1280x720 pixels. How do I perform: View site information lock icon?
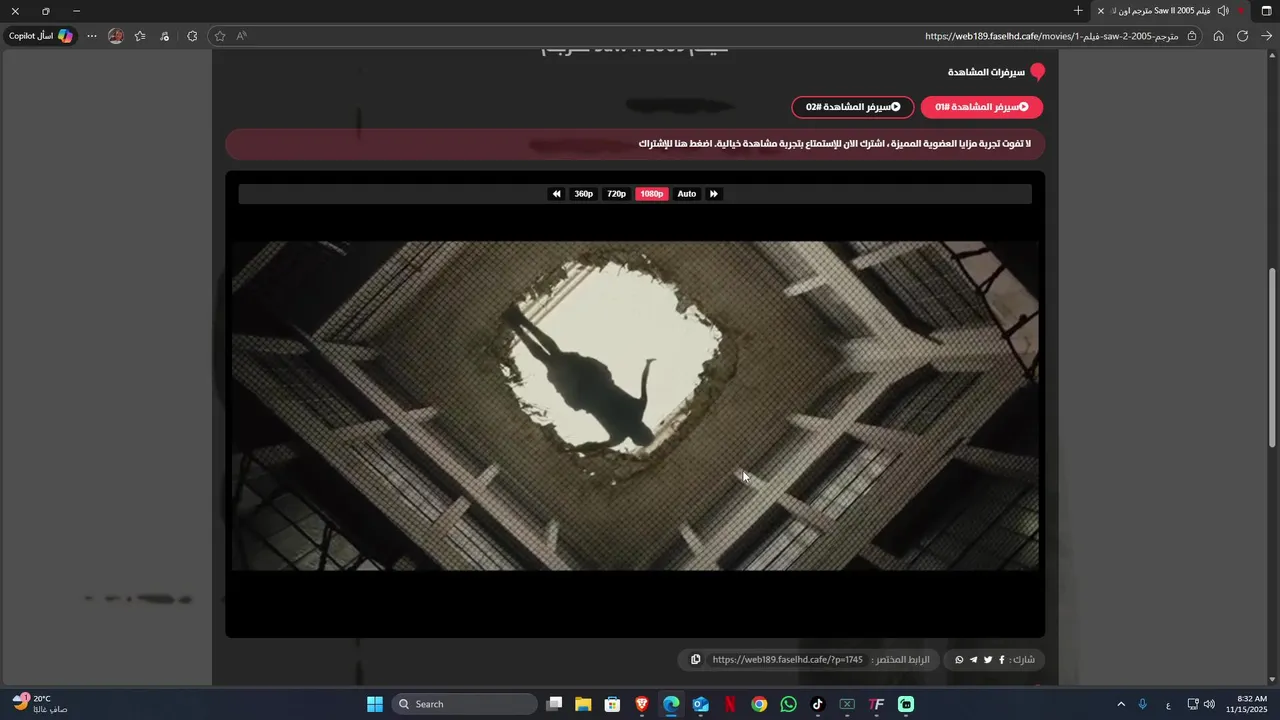(1192, 36)
